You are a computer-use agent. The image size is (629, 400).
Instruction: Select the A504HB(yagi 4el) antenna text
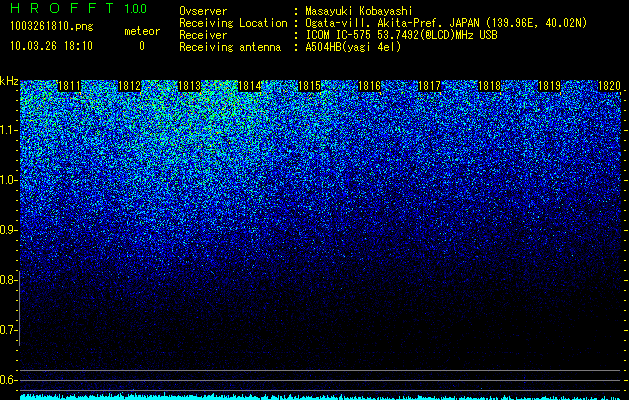pos(353,47)
